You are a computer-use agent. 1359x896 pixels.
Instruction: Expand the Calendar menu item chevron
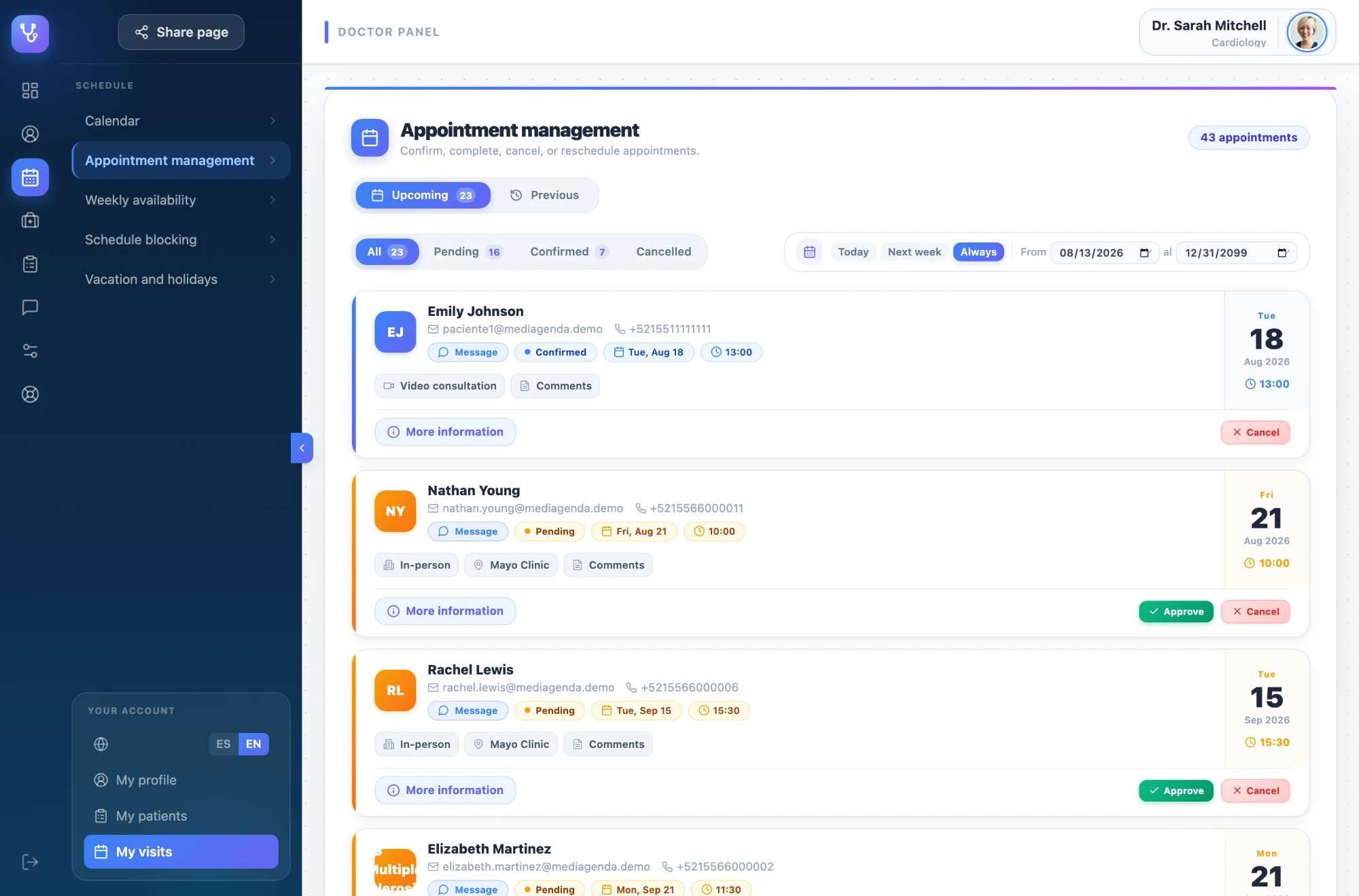[272, 121]
